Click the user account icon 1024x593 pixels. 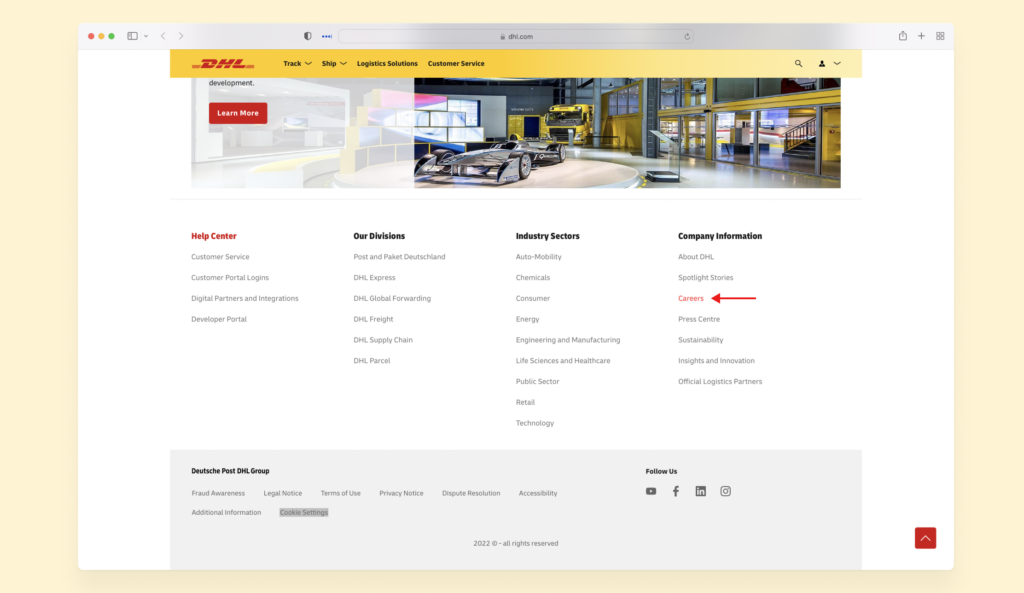(820, 63)
